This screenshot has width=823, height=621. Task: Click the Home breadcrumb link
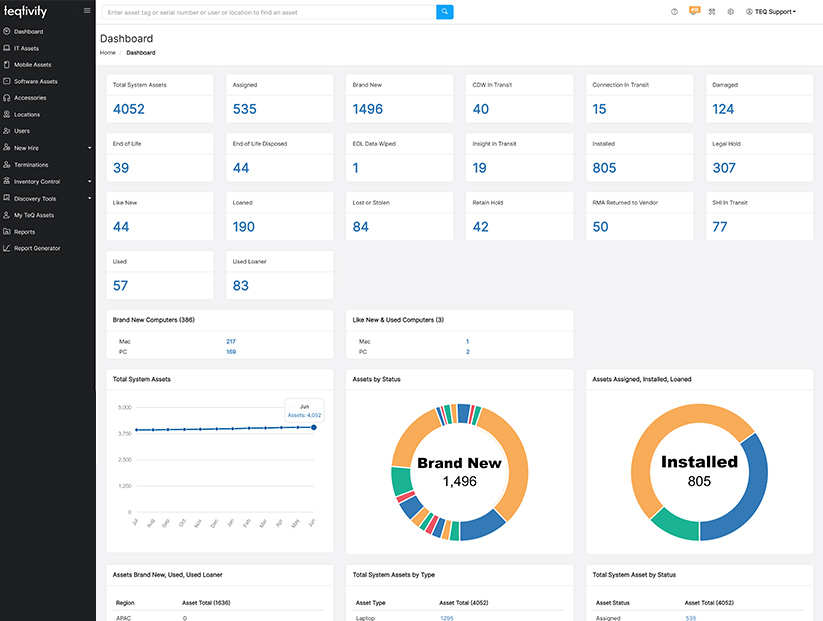107,52
